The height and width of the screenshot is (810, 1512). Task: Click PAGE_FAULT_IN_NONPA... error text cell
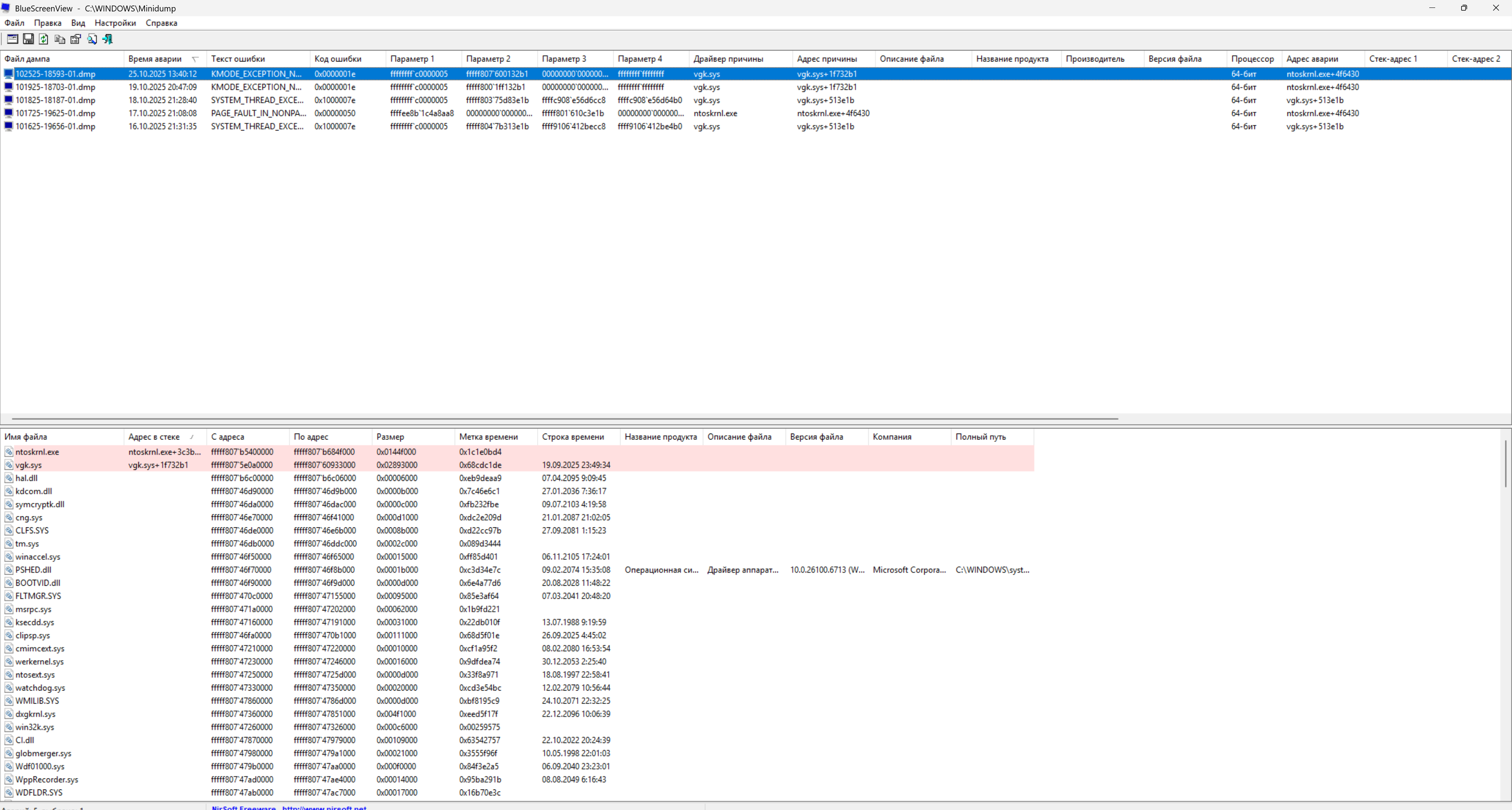pos(258,114)
